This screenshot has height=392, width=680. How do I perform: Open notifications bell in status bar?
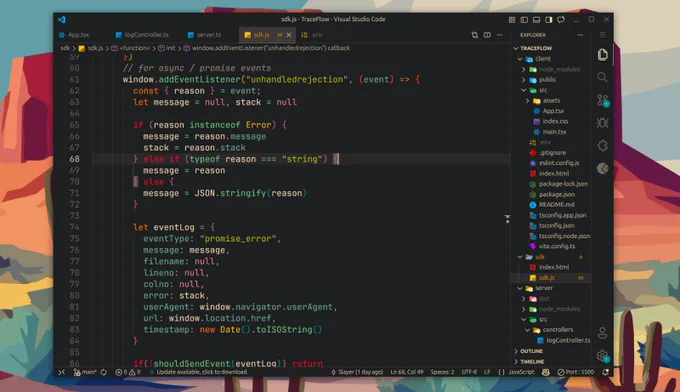(x=605, y=372)
